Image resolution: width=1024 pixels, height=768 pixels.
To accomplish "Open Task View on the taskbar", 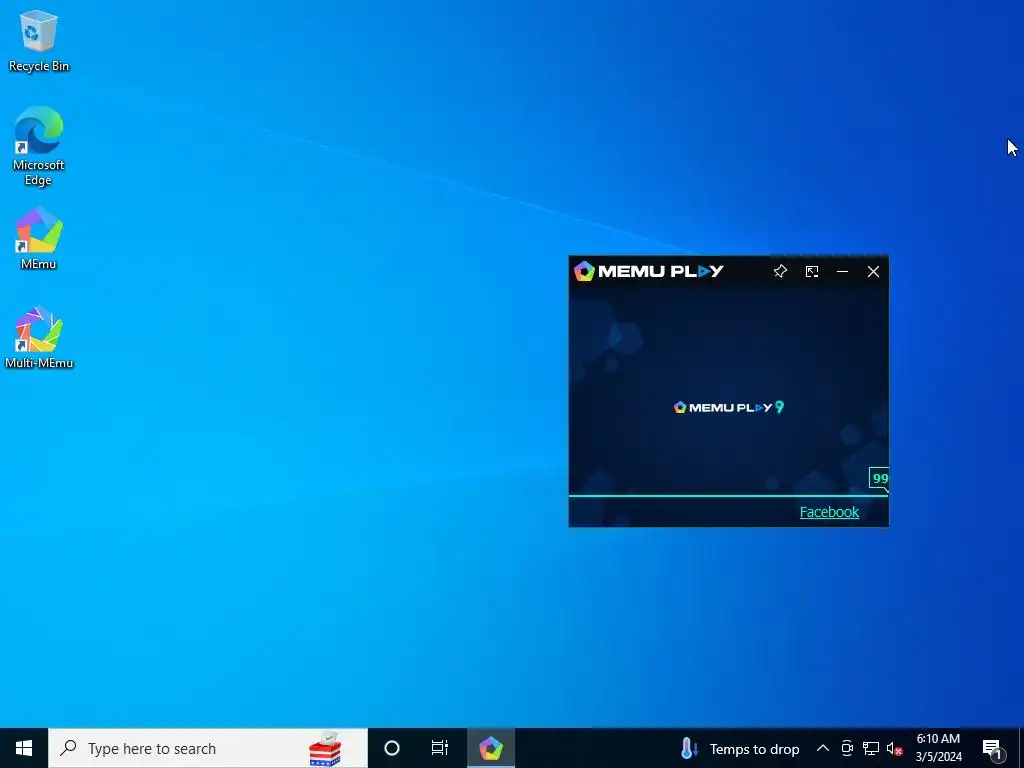I will pos(440,748).
